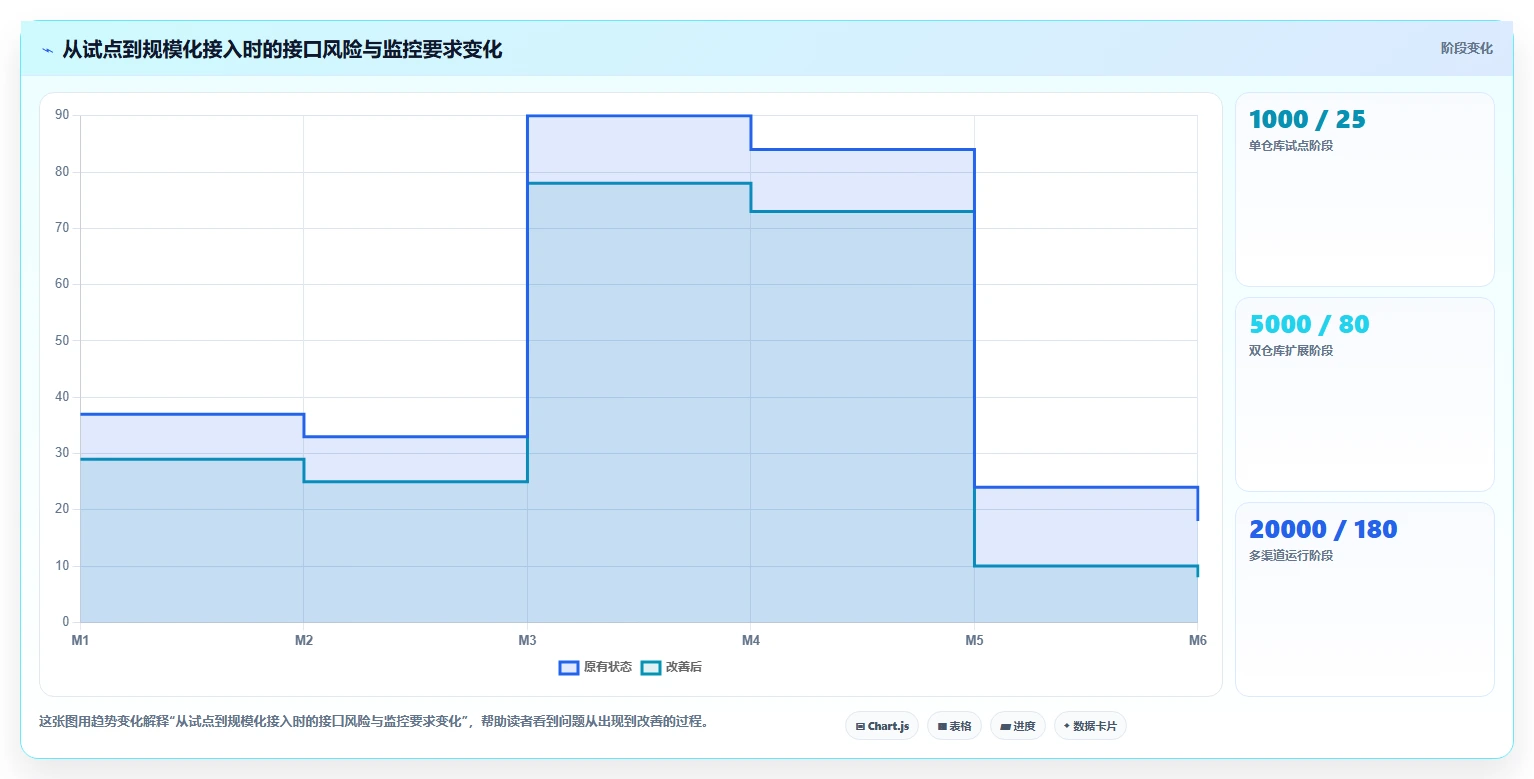Select the 表格 tag
The image size is (1534, 779).
pos(954,726)
